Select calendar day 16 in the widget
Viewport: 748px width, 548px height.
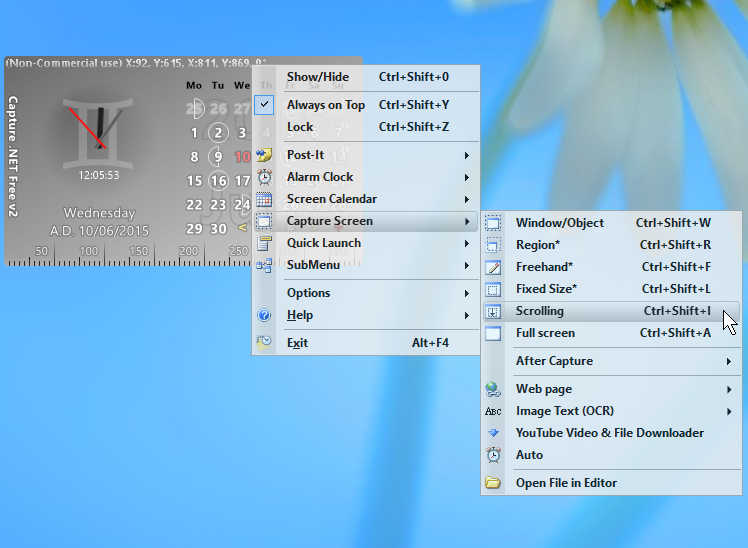(218, 181)
